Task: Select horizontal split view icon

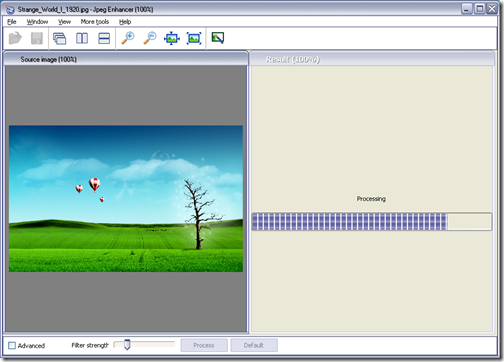Action: pos(104,38)
